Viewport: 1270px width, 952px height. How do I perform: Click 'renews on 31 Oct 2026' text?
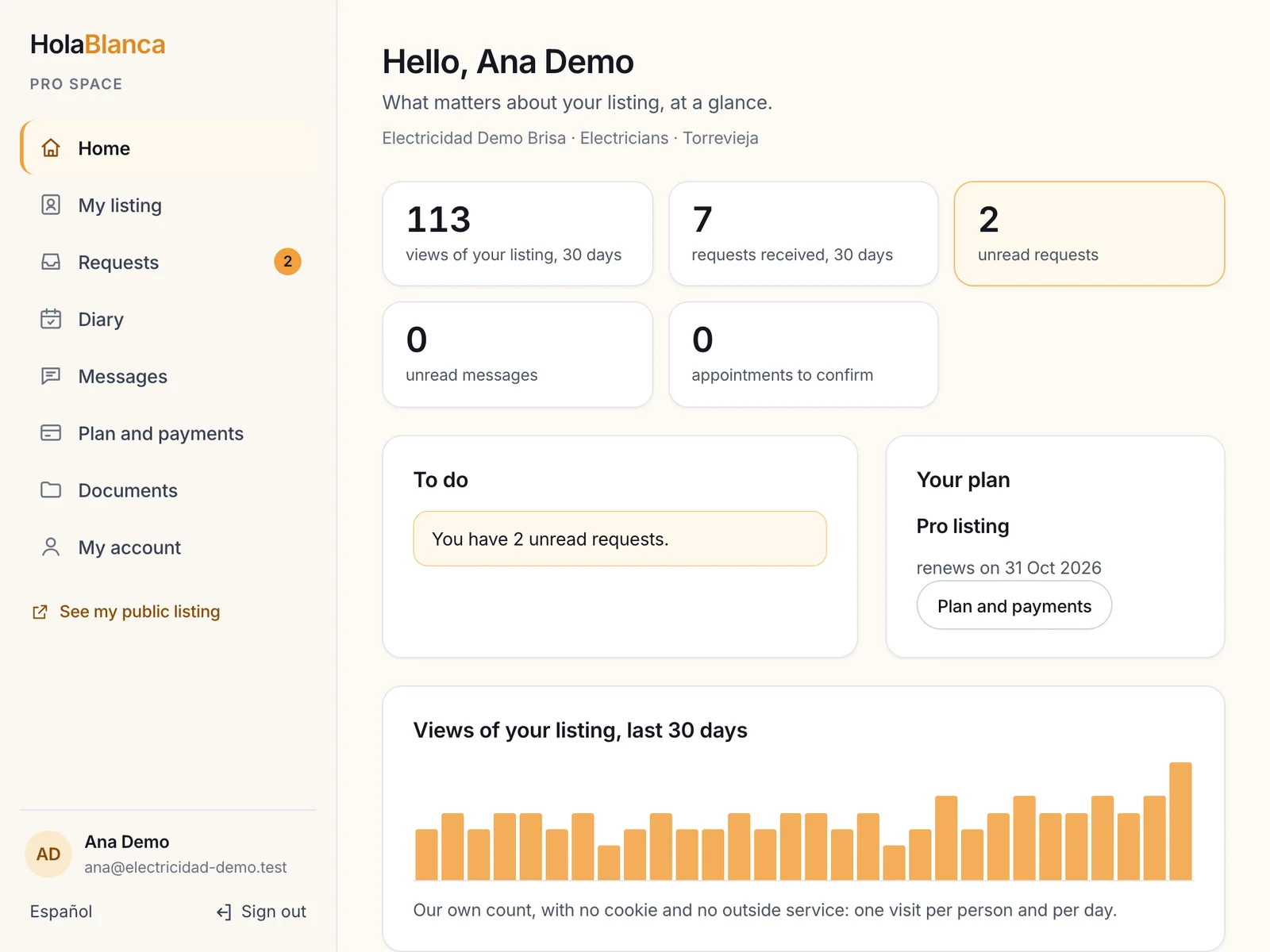1009,568
